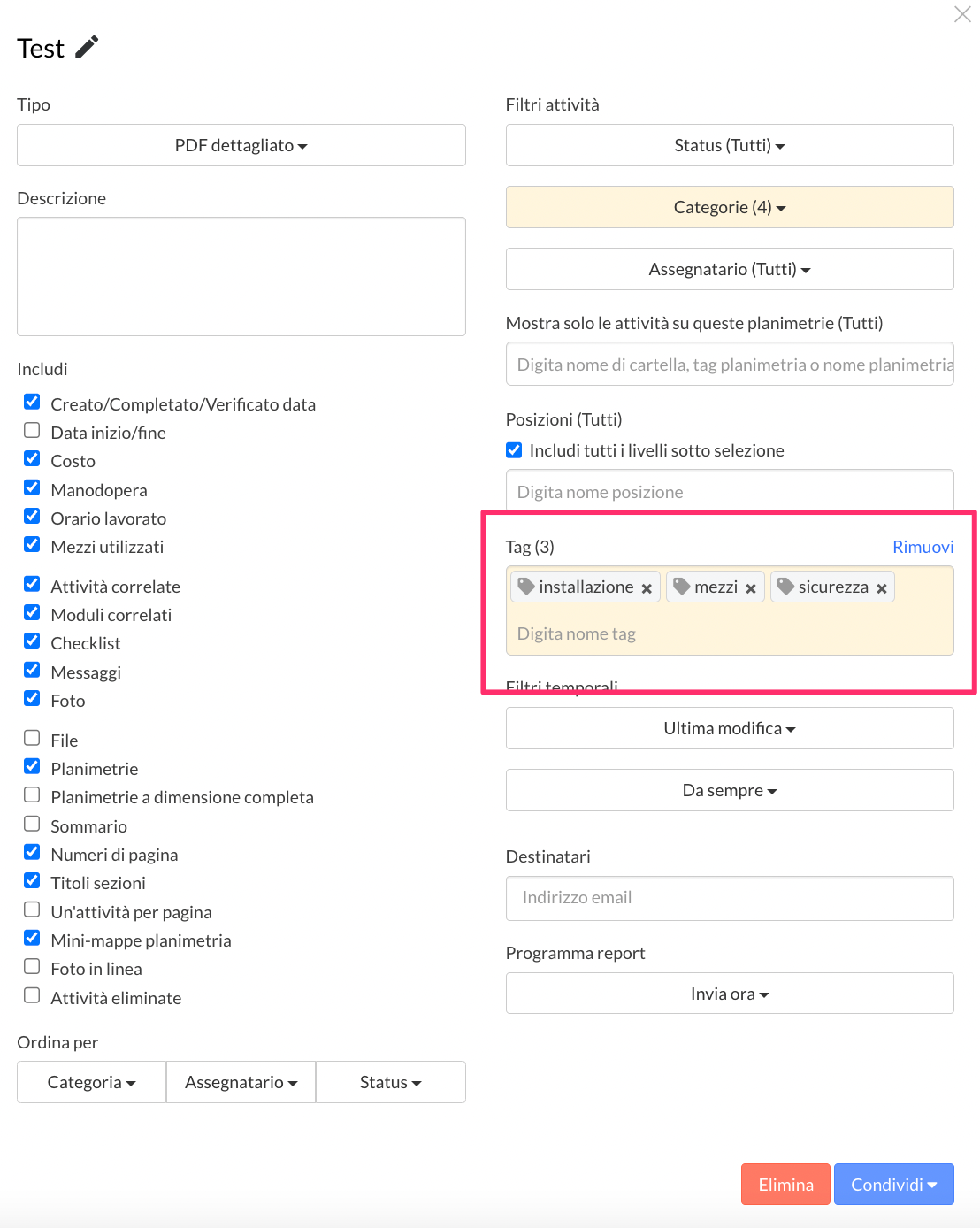The height and width of the screenshot is (1228, 980).
Task: Click the tag icon on the installazione chip
Action: [x=526, y=586]
